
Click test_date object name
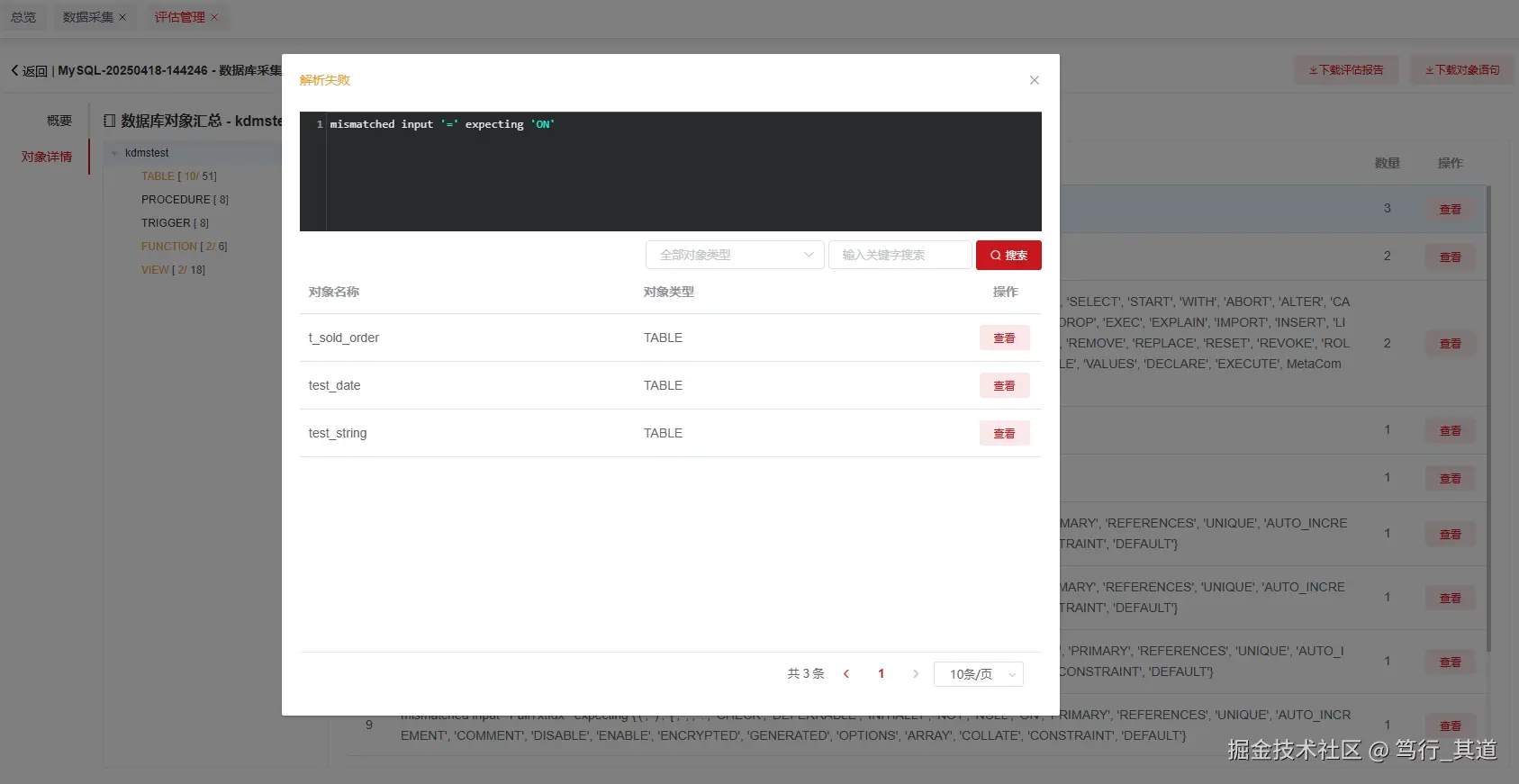[334, 385]
